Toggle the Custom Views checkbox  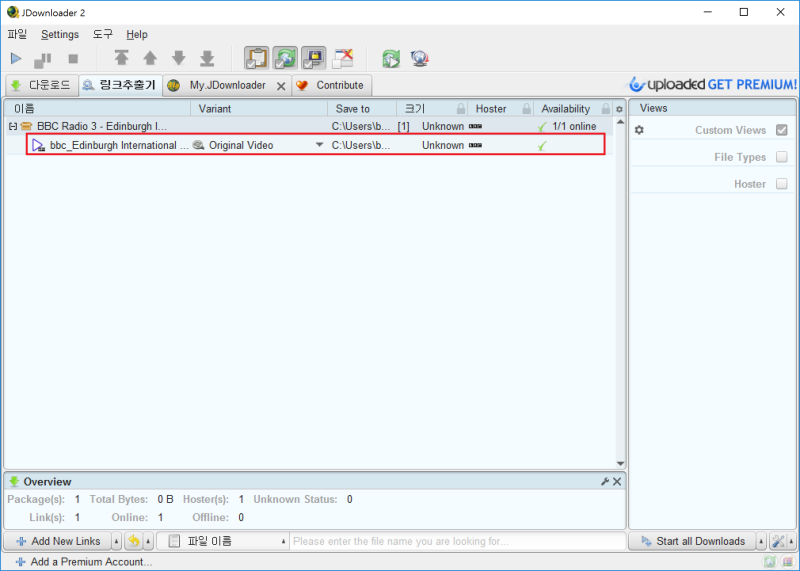pyautogui.click(x=781, y=130)
